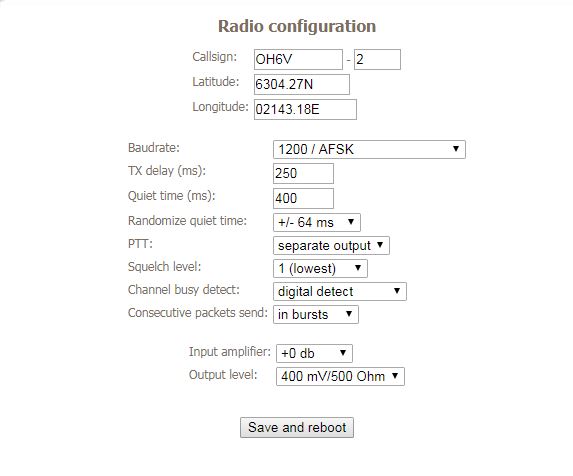Click the Radio configuration heading
Image resolution: width=573 pixels, height=476 pixels.
297,26
